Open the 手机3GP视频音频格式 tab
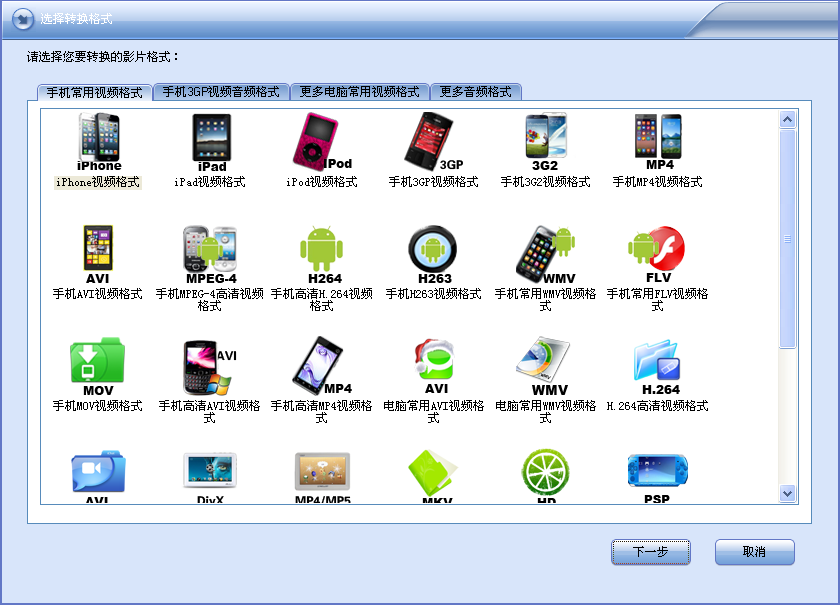 221,92
